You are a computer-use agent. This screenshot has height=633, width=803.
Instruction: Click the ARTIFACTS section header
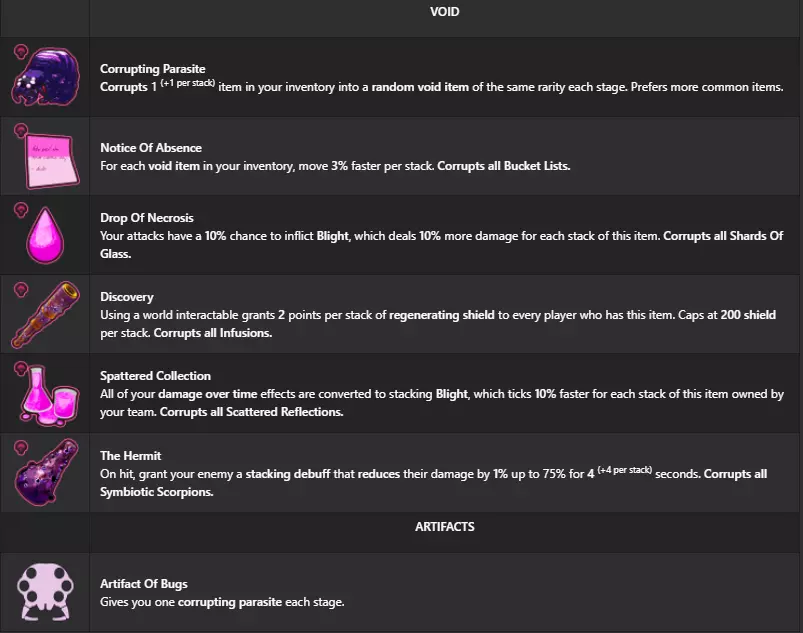(x=444, y=526)
